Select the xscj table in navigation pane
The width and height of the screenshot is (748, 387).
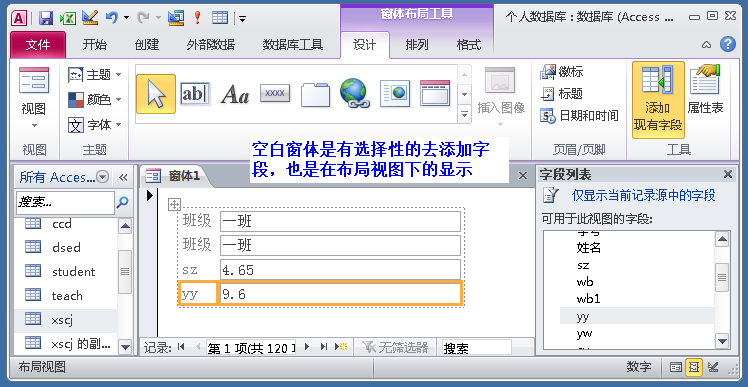[65, 320]
